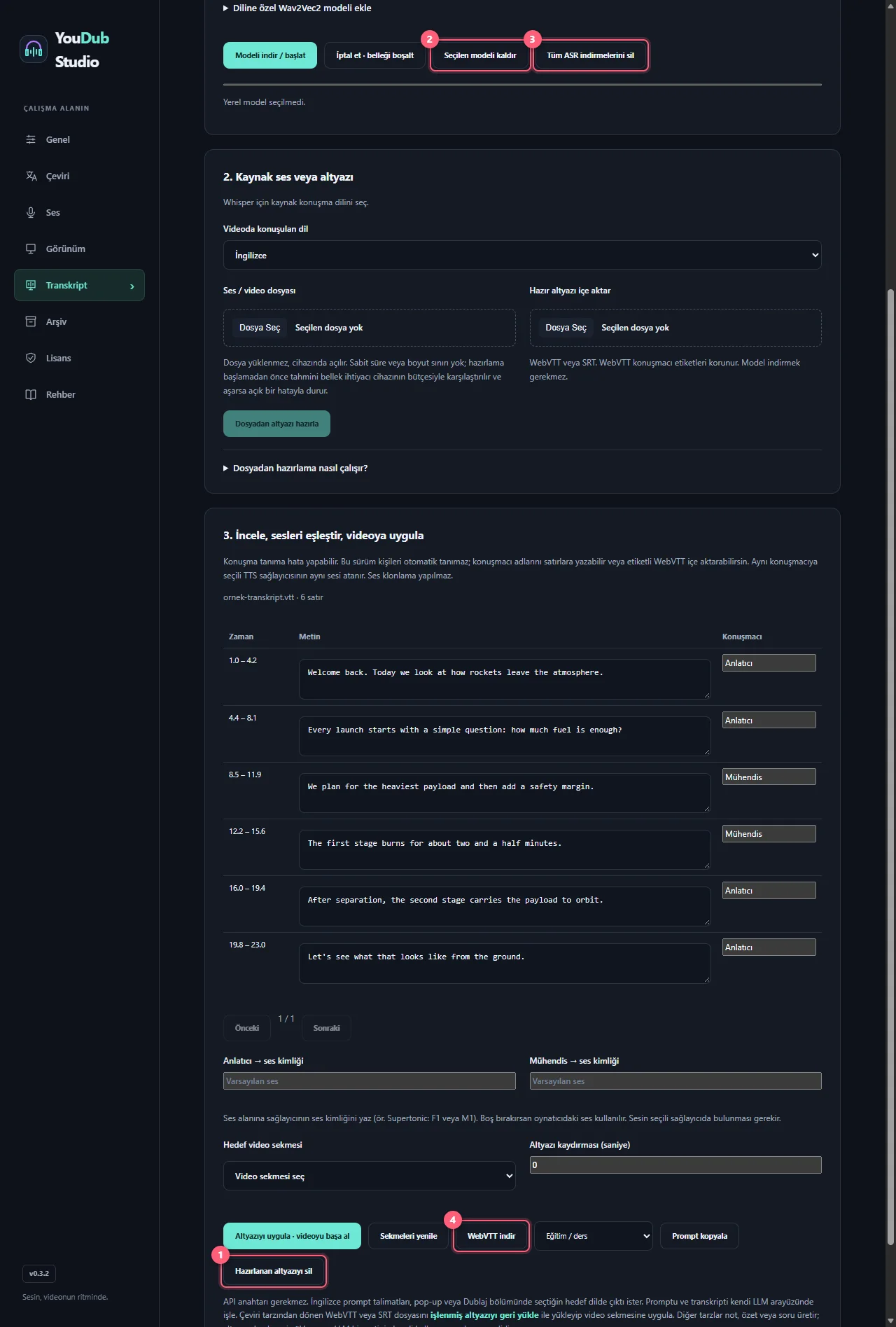Click the Çeviri translate icon
The image size is (896, 1327).
31,176
